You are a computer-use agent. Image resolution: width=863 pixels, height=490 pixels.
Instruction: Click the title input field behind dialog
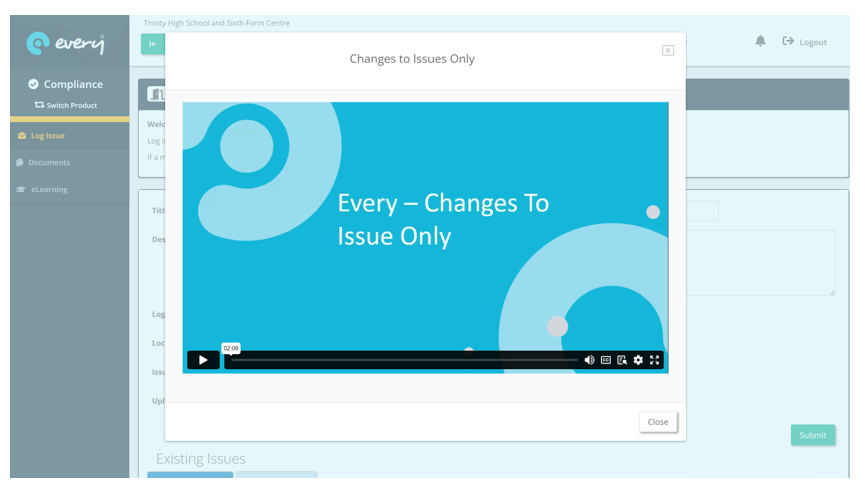coord(702,211)
